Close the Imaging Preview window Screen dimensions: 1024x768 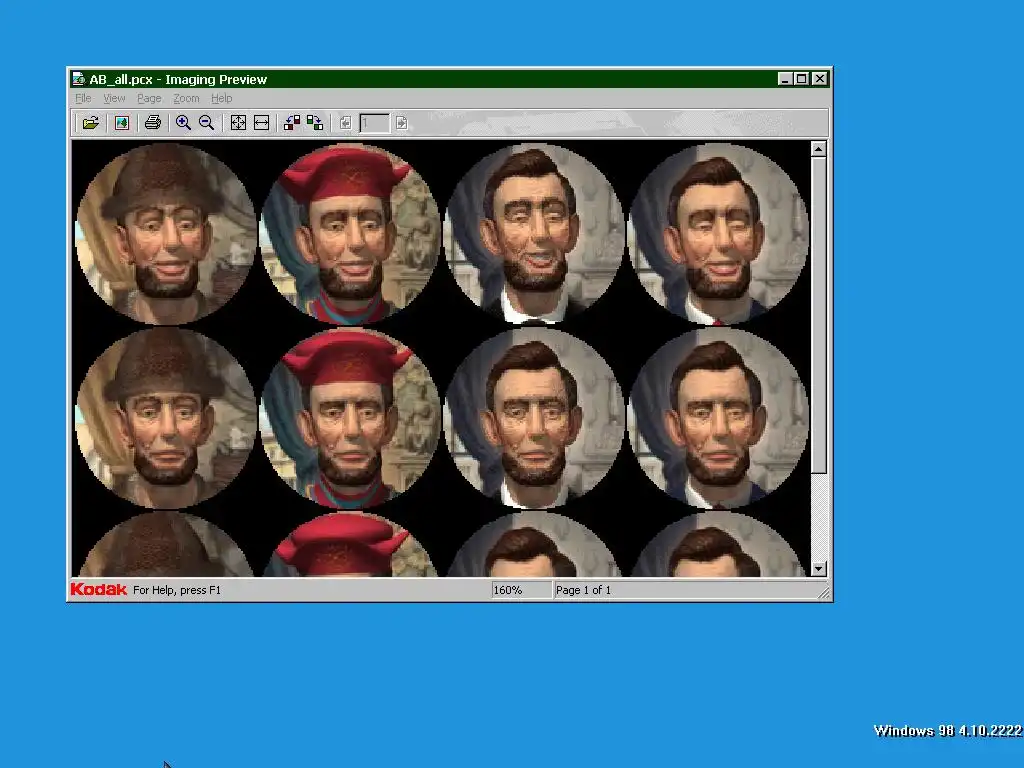pos(820,79)
